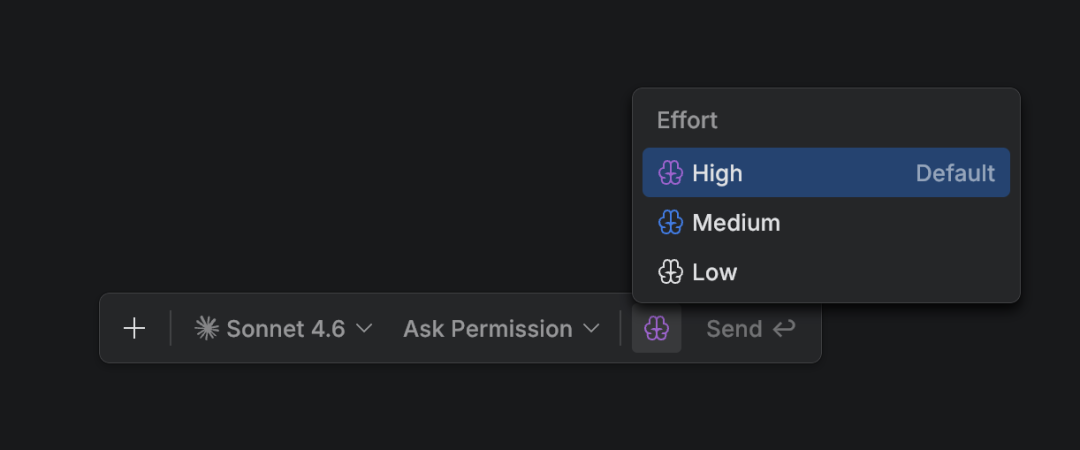Select High effort level
This screenshot has height=450, width=1080.
717,173
